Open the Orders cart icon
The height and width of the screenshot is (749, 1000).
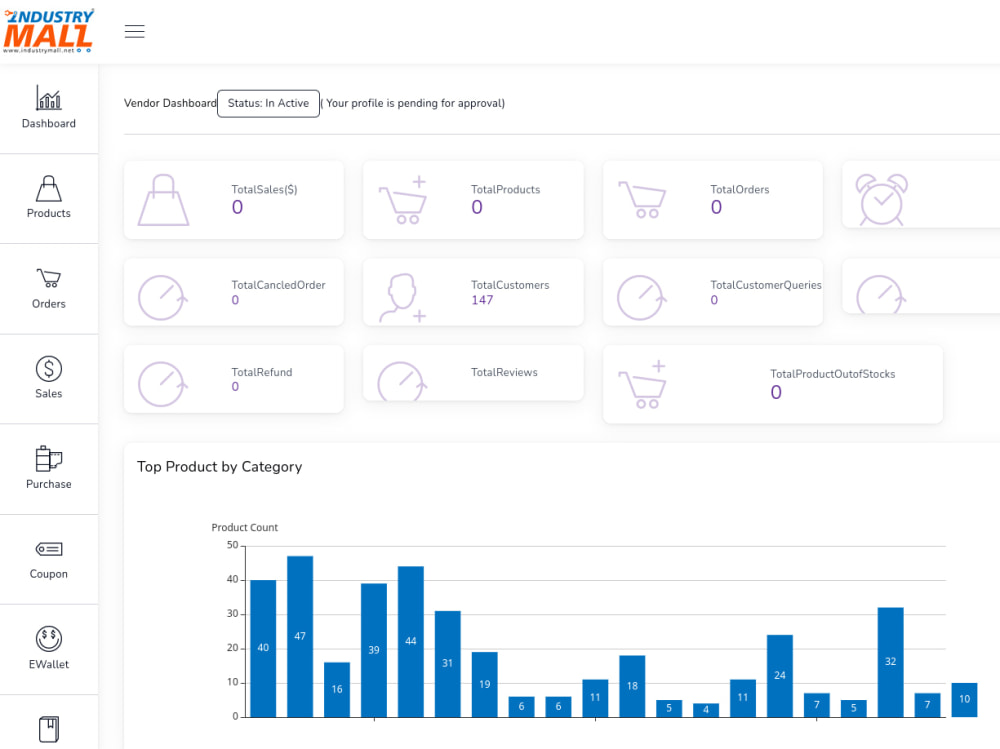(x=48, y=279)
